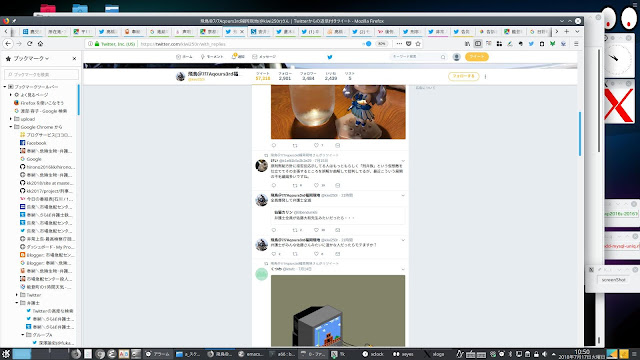The height and width of the screenshot is (360, 640).
Task: Collapse the Google Chrome から folder
Action: 11,127
